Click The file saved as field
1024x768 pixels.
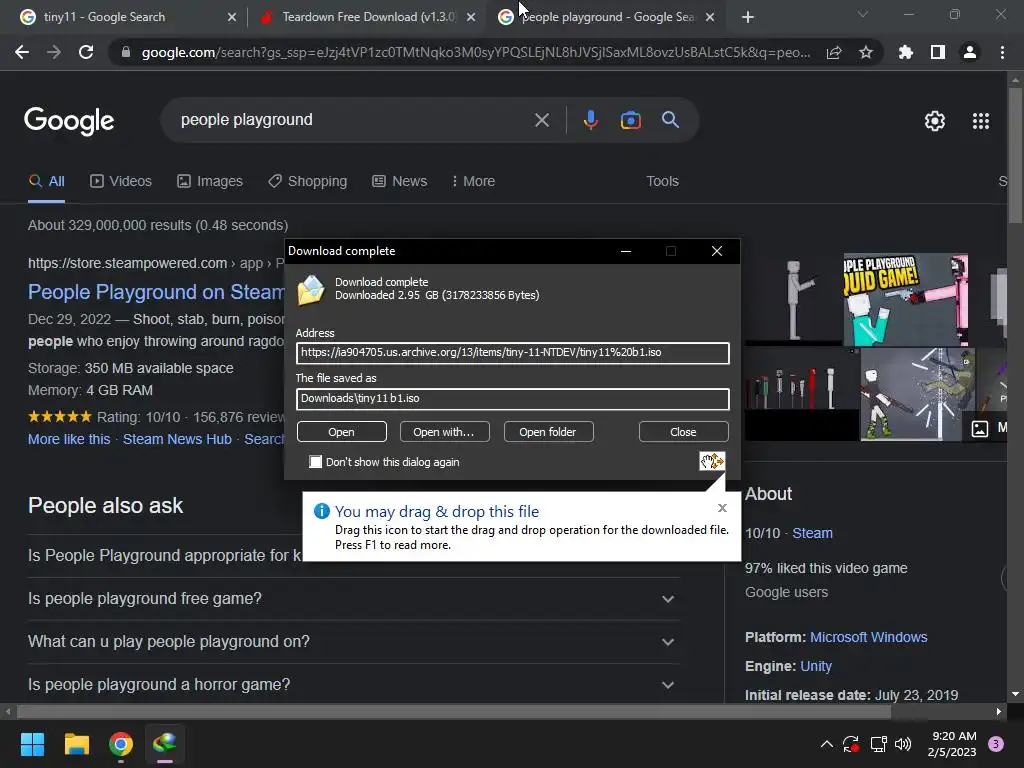[513, 398]
